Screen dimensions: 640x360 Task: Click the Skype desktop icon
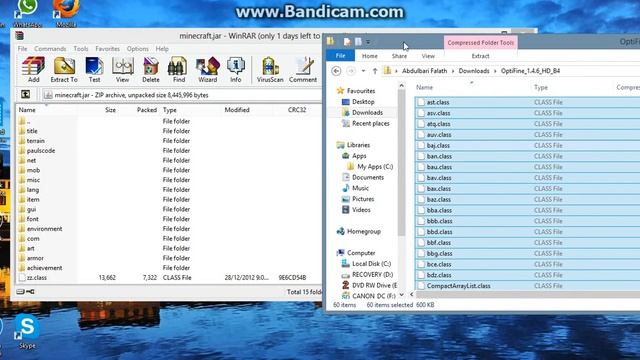coord(27,331)
